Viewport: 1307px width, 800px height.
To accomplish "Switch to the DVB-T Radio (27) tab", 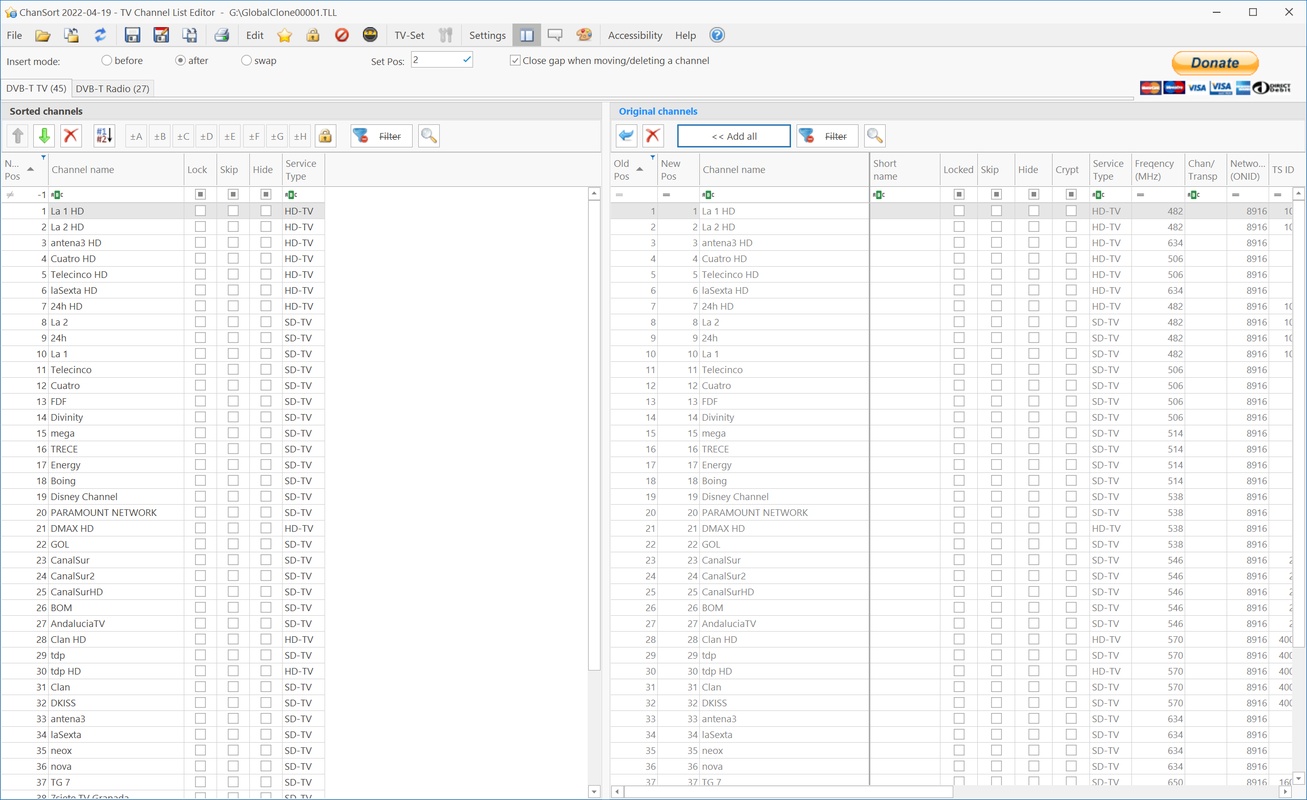I will pos(113,89).
